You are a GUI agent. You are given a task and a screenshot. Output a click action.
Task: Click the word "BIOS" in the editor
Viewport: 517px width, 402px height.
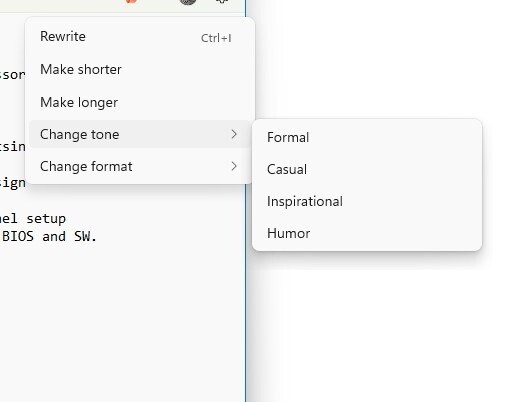pos(18,237)
